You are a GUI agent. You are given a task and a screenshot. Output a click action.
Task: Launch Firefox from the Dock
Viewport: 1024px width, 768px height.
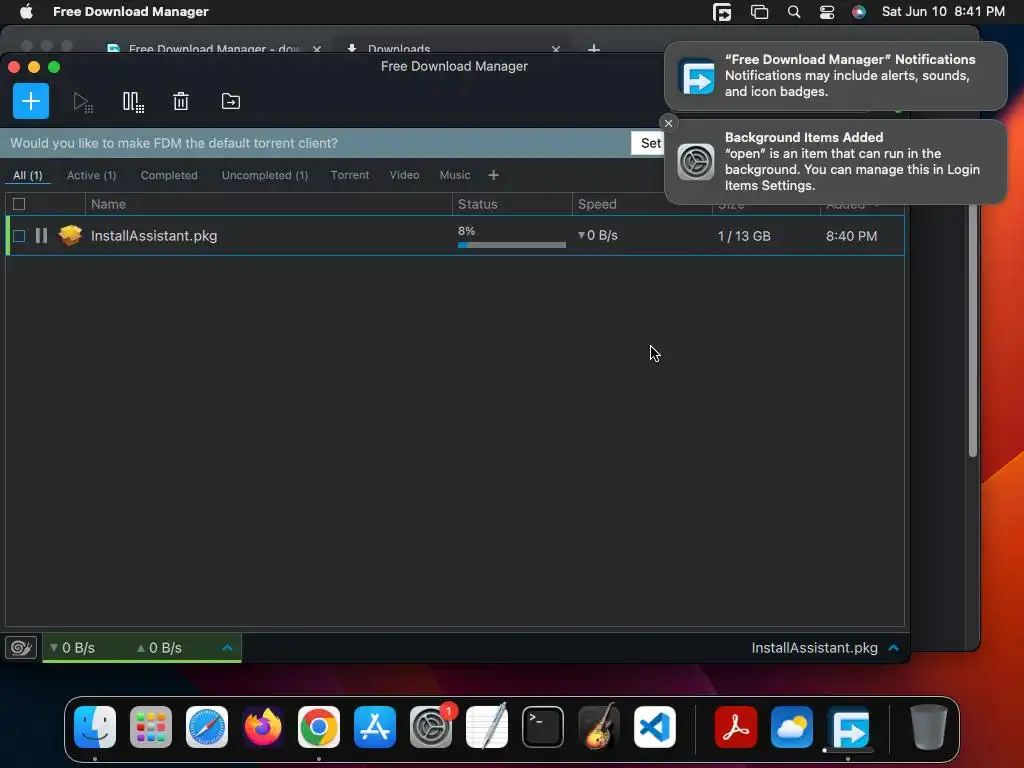pyautogui.click(x=263, y=727)
